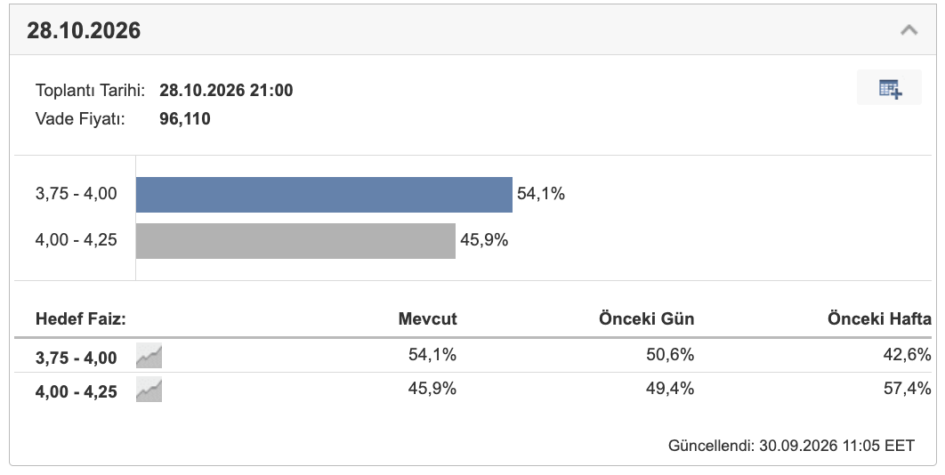Click the 28.10.2026 header title
This screenshot has height=475, width=945.
(84, 30)
